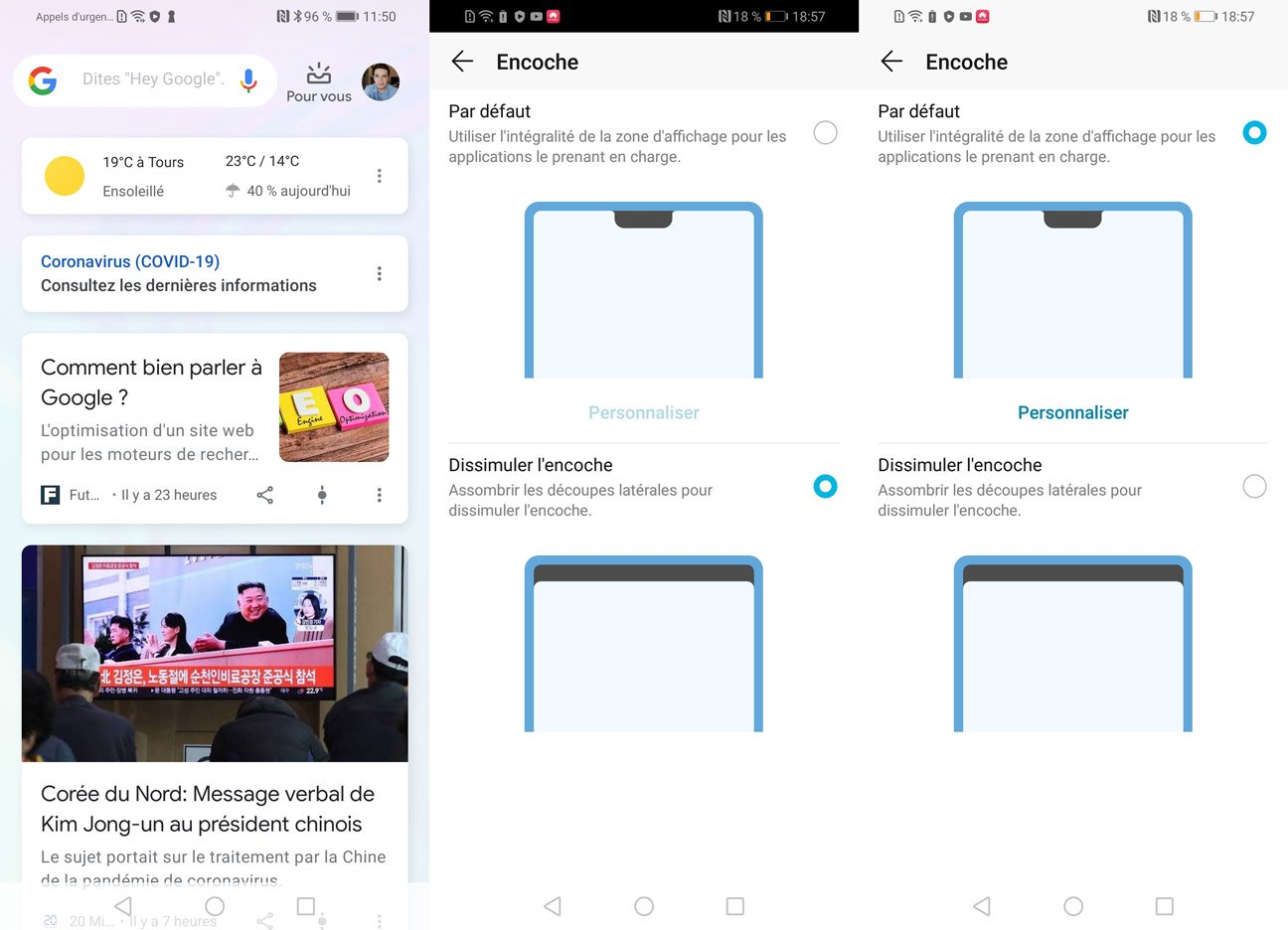Open Coronavirus card options menu
Screen dimensions: 1288x930
tap(380, 273)
